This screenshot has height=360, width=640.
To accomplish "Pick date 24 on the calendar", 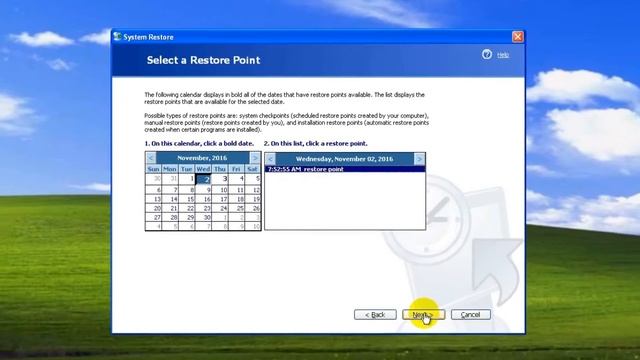I will click(x=220, y=208).
